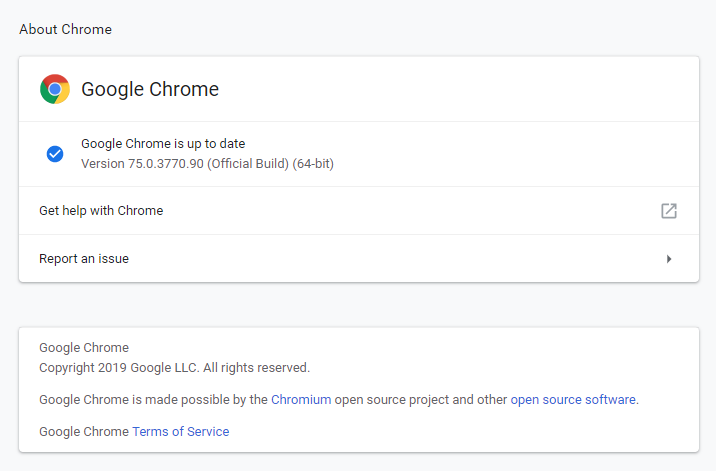Click the (Official Build) text
716x471 pixels.
[x=248, y=164]
